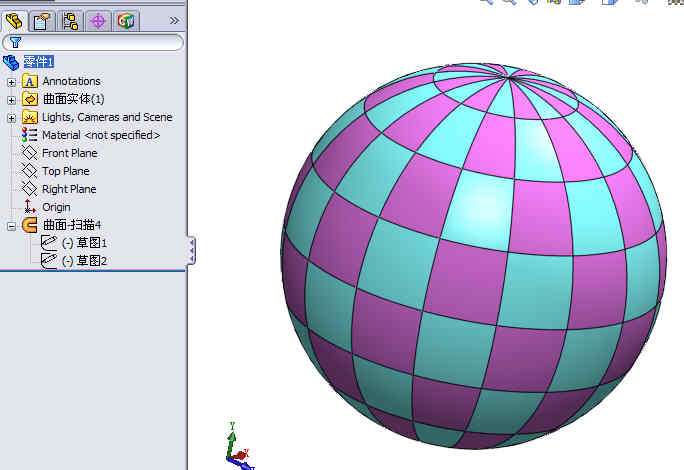Open the ConfigurationManager tab
The height and width of the screenshot is (470, 684).
70,21
